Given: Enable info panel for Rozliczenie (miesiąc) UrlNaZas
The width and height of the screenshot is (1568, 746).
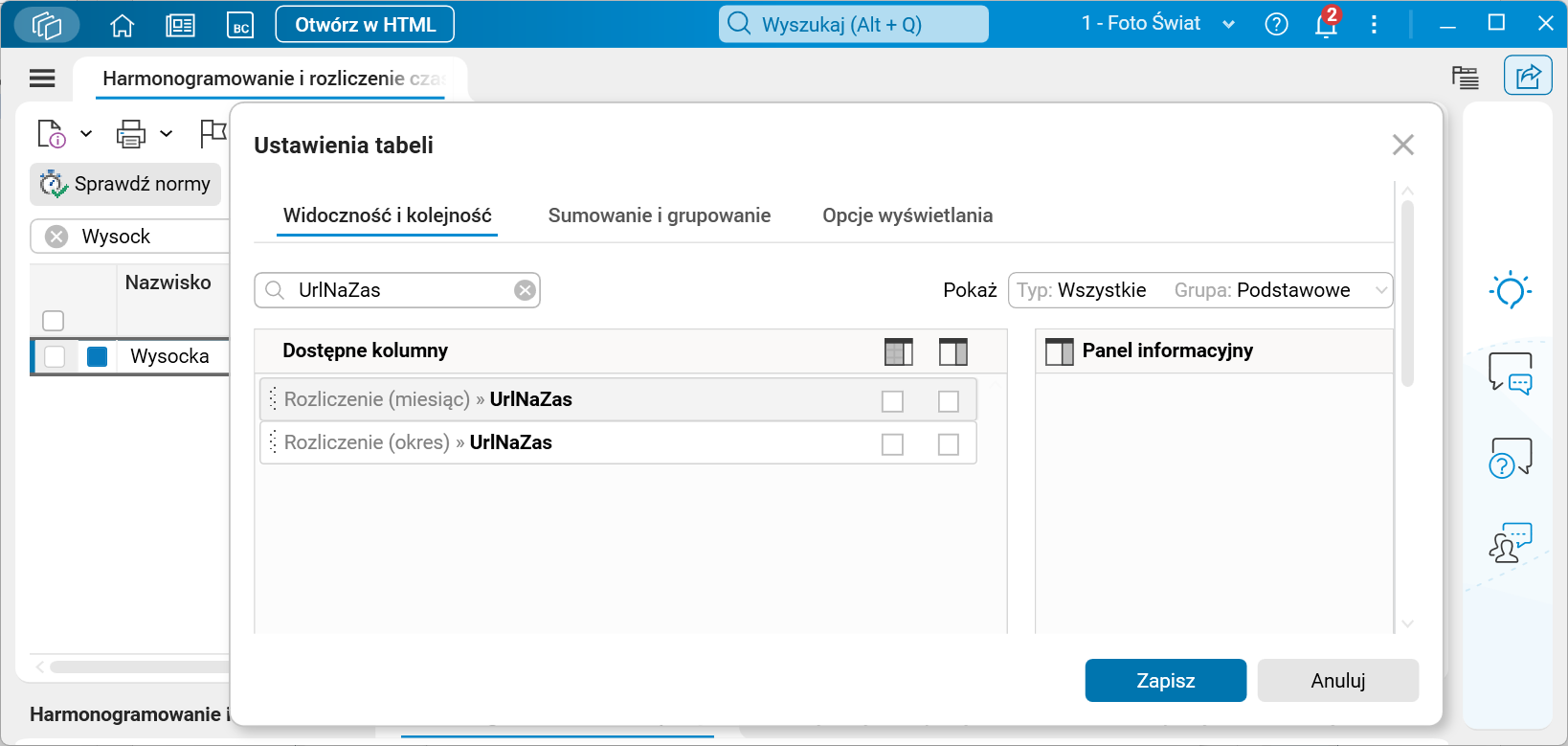Looking at the screenshot, I should 949,401.
